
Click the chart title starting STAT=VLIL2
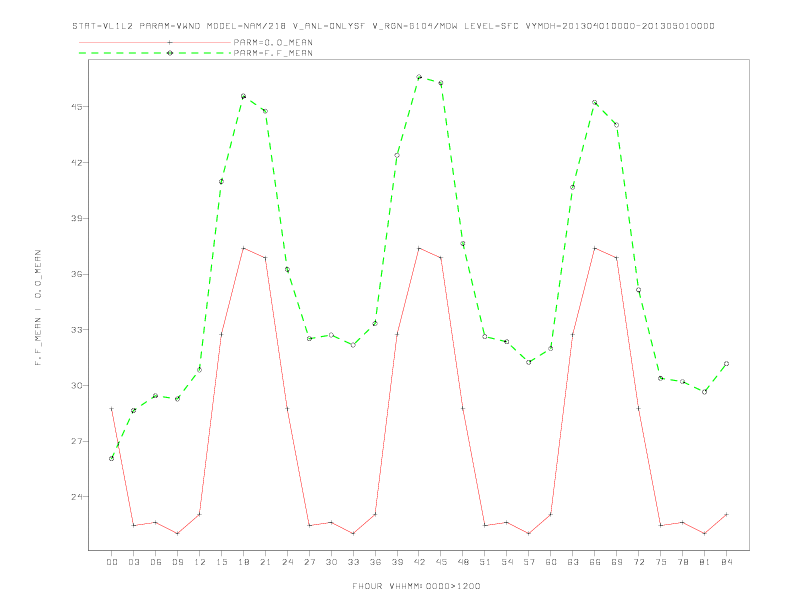point(393,26)
